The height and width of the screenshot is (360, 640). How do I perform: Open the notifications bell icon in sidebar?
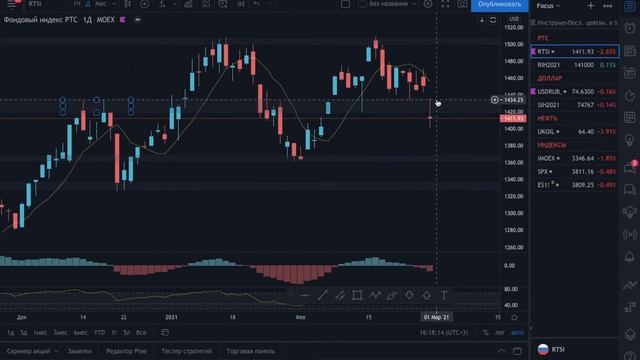click(630, 257)
